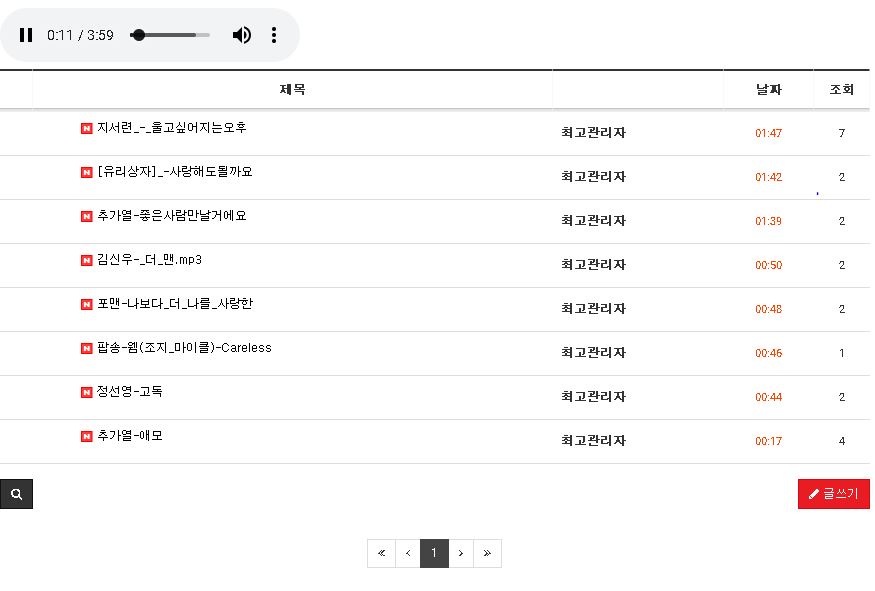Click the audio progress slider
The height and width of the screenshot is (591, 875).
170,35
